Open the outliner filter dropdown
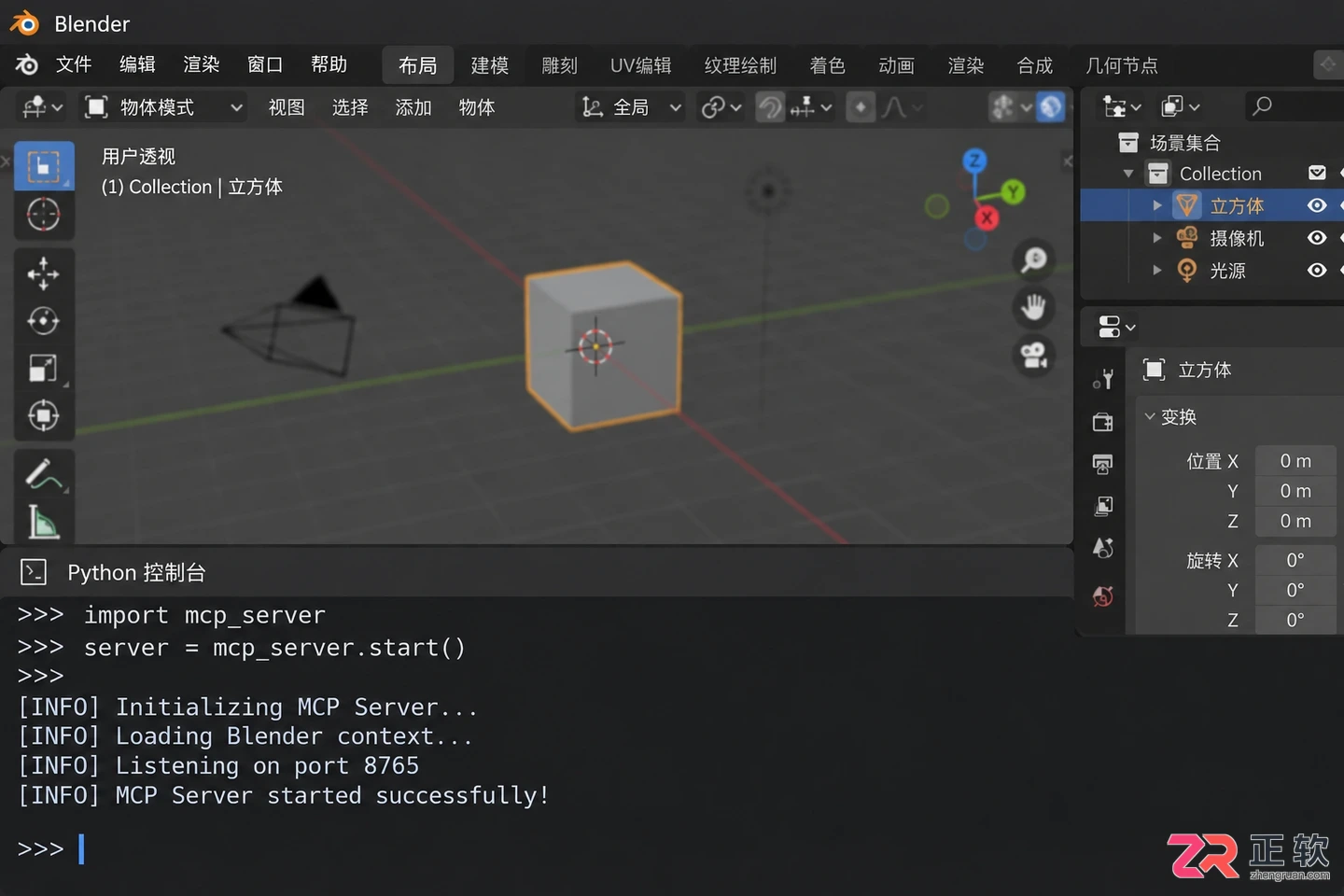 (x=1181, y=107)
